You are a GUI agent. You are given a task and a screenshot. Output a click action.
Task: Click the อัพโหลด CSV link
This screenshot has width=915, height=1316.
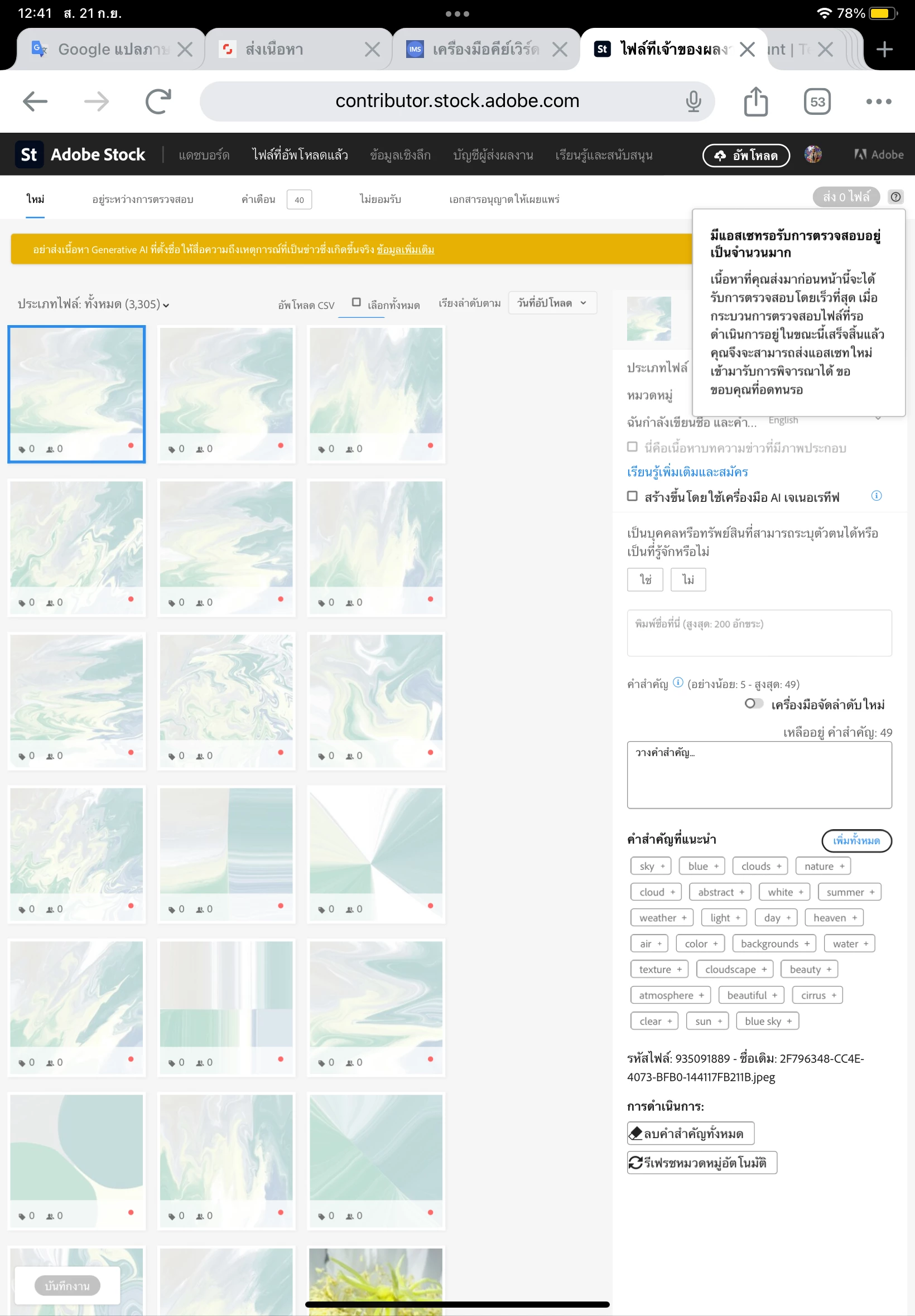tap(306, 305)
